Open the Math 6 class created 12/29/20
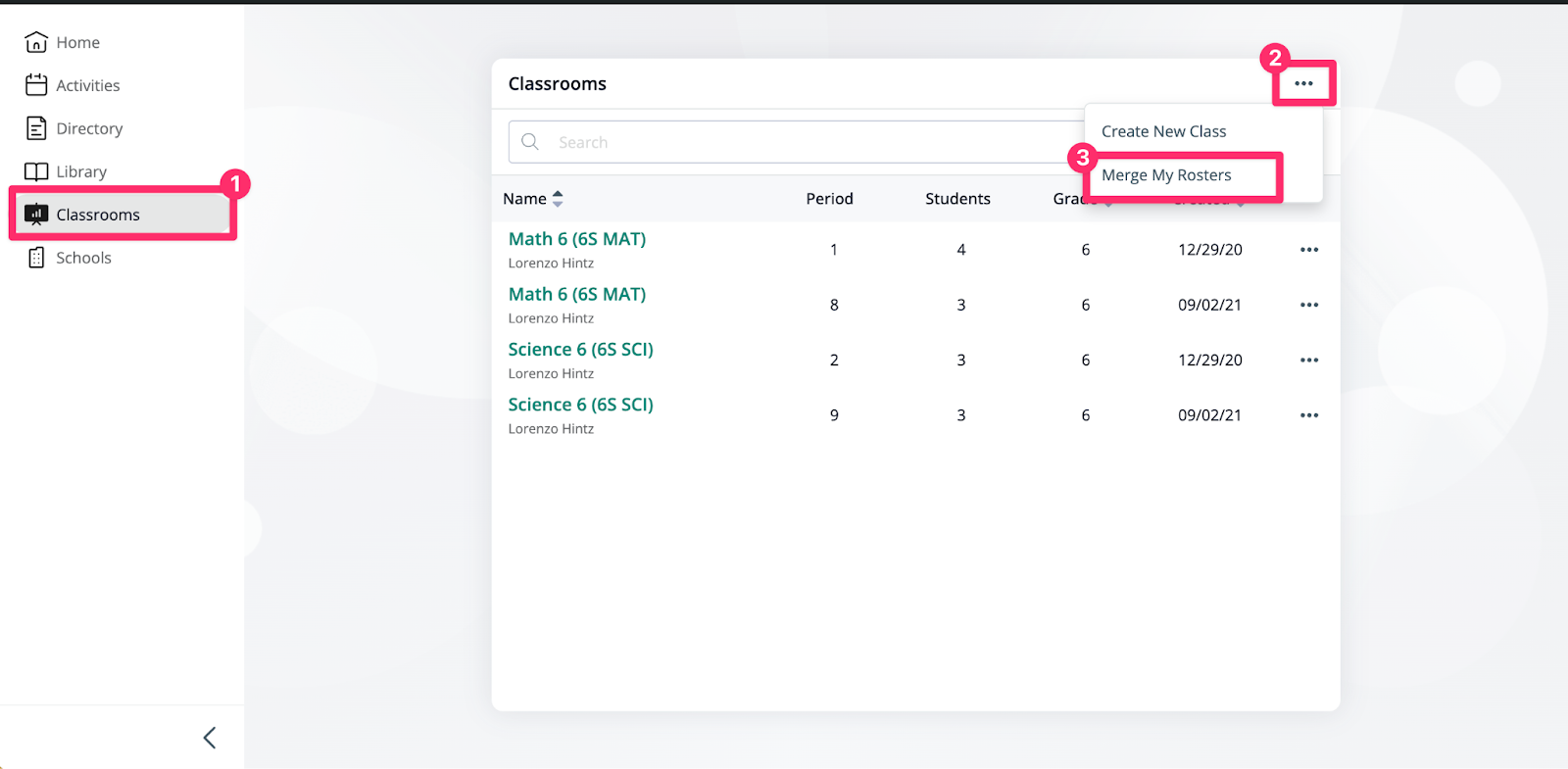Viewport: 1568px width, 769px height. [x=576, y=239]
